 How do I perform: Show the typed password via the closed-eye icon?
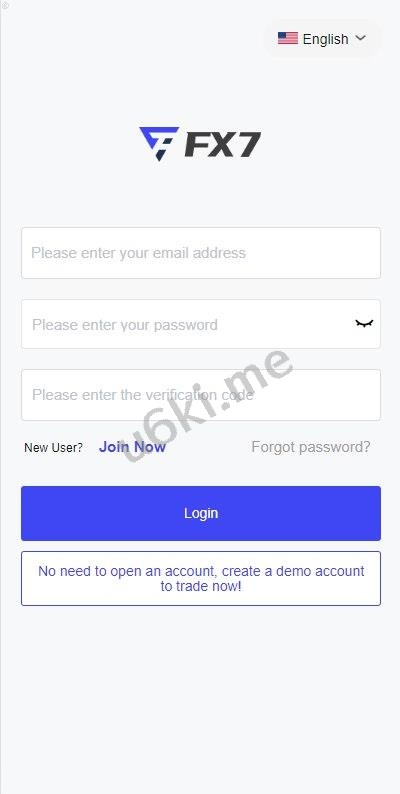364,324
